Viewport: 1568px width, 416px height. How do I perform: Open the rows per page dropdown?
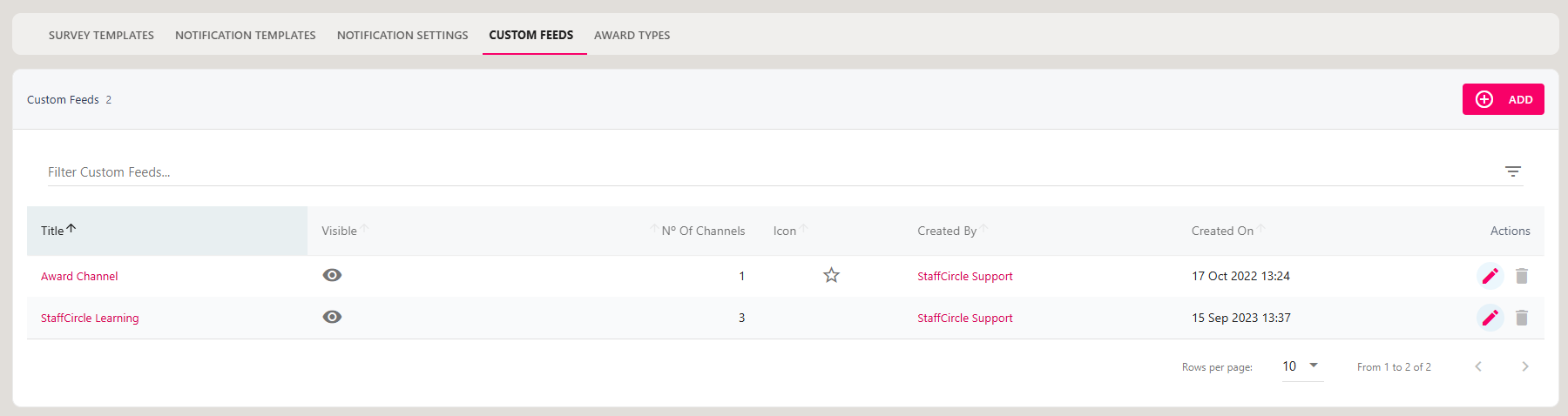1302,366
